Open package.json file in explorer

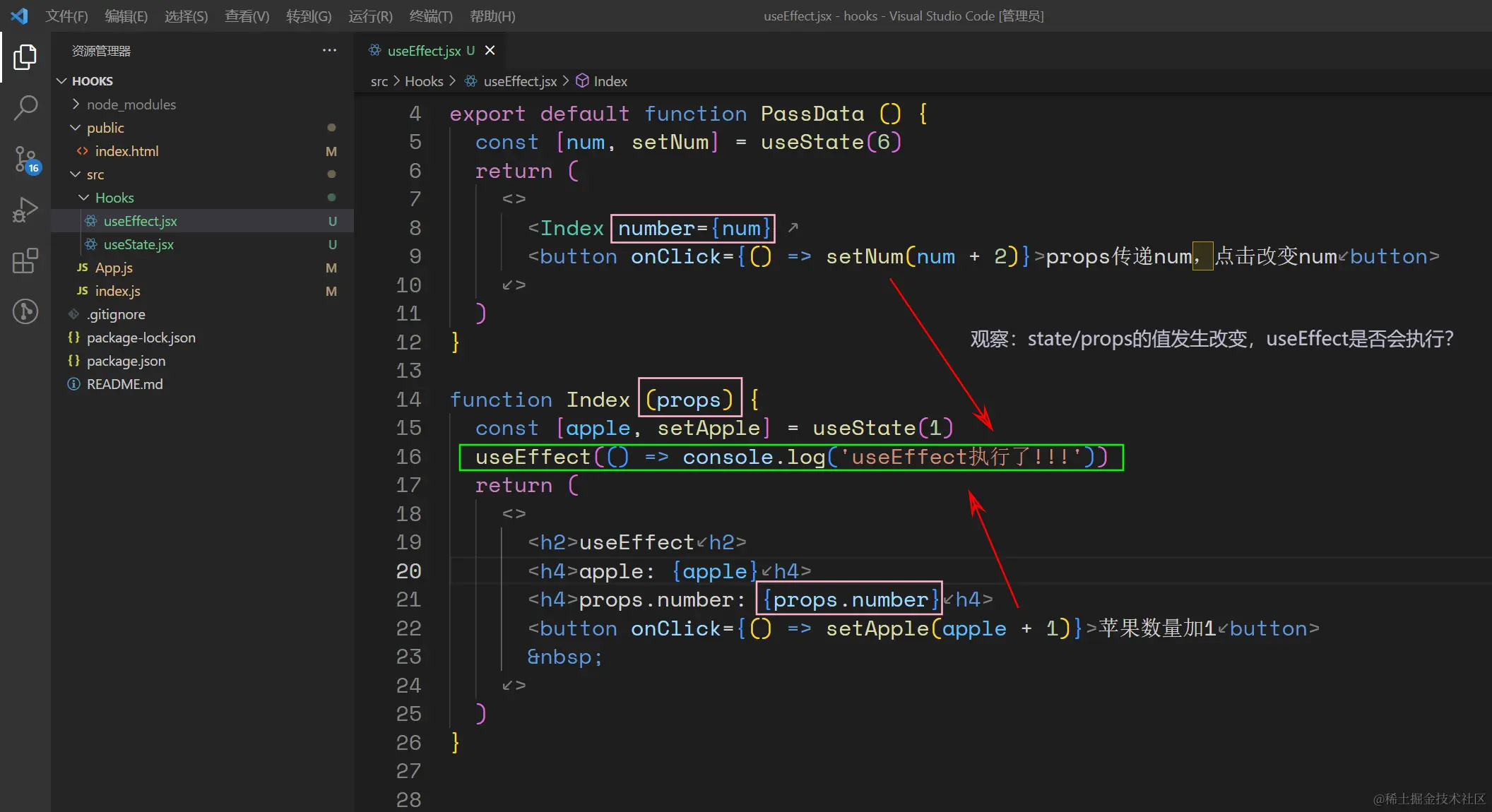[126, 361]
